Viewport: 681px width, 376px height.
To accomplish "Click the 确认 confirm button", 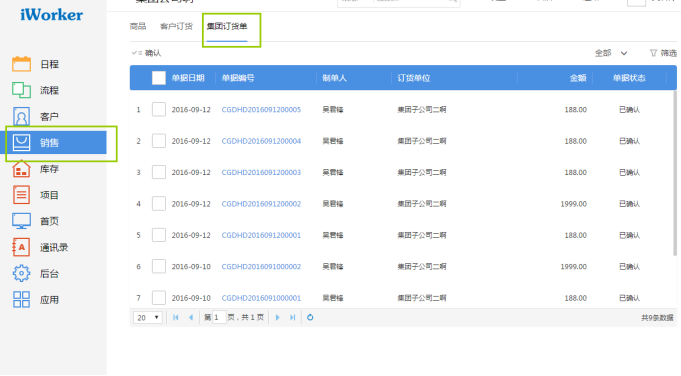I will [x=146, y=53].
